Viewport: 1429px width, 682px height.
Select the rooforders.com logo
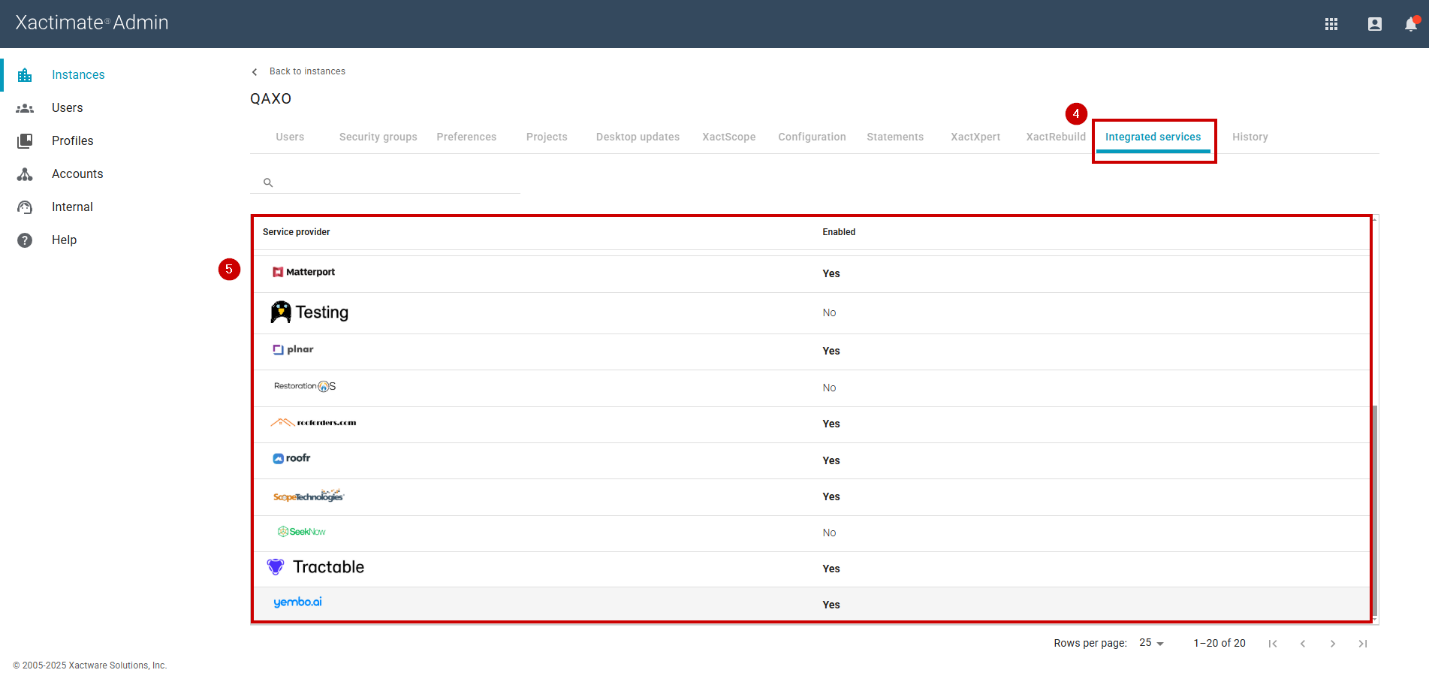click(x=313, y=422)
